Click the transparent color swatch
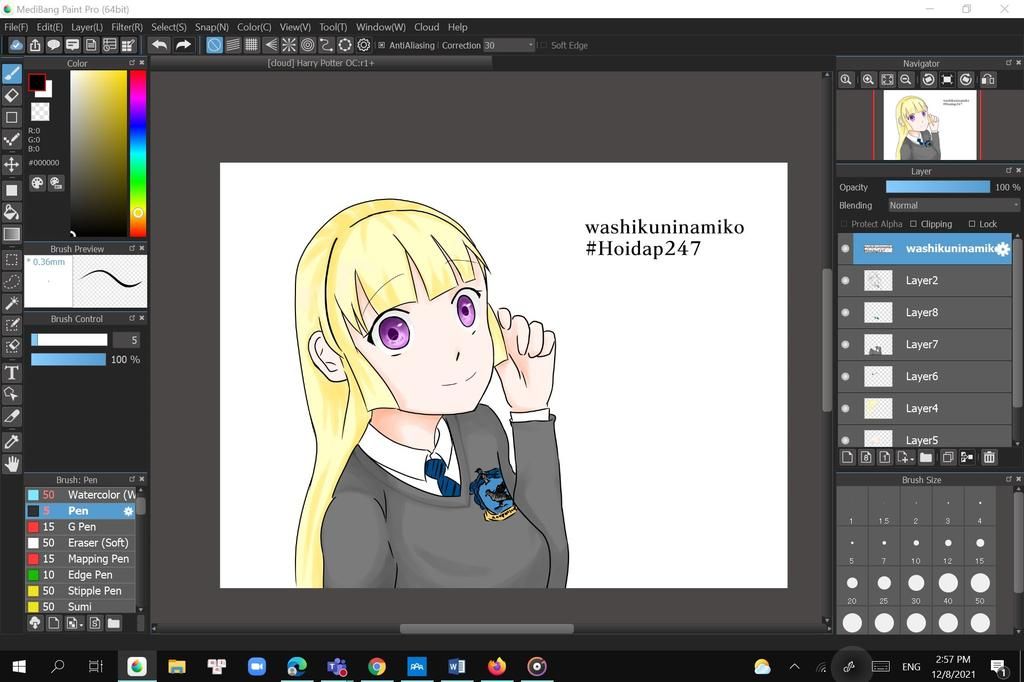The height and width of the screenshot is (682, 1024). click(x=40, y=112)
